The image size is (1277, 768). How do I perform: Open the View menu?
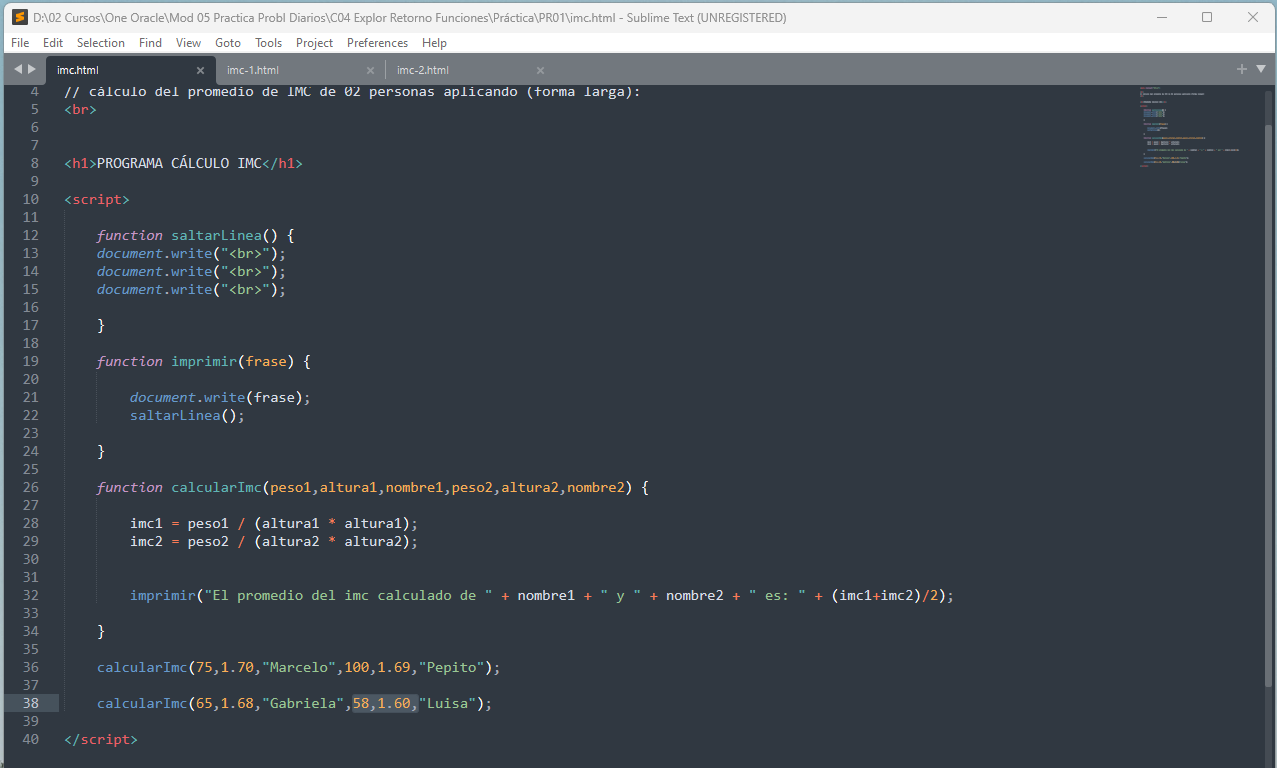pyautogui.click(x=188, y=43)
